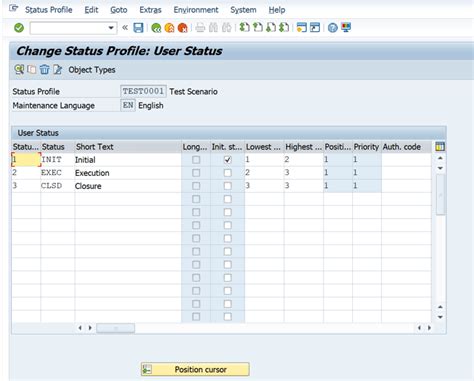Open the Status Profile menu
This screenshot has height=381, width=474.
point(49,10)
